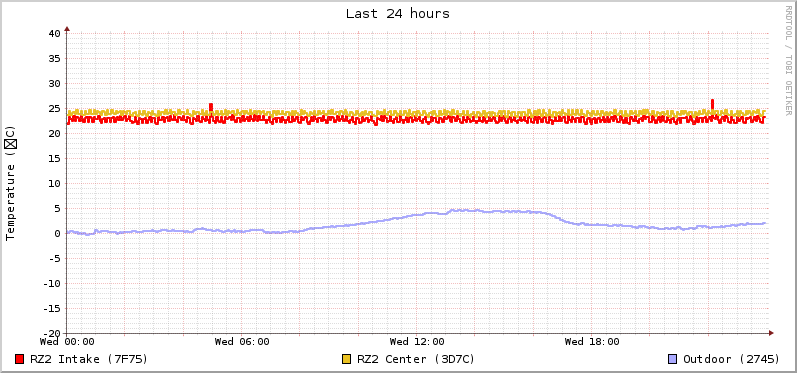Click the 40 value on temperature axis
797x373 pixels.
(54, 34)
